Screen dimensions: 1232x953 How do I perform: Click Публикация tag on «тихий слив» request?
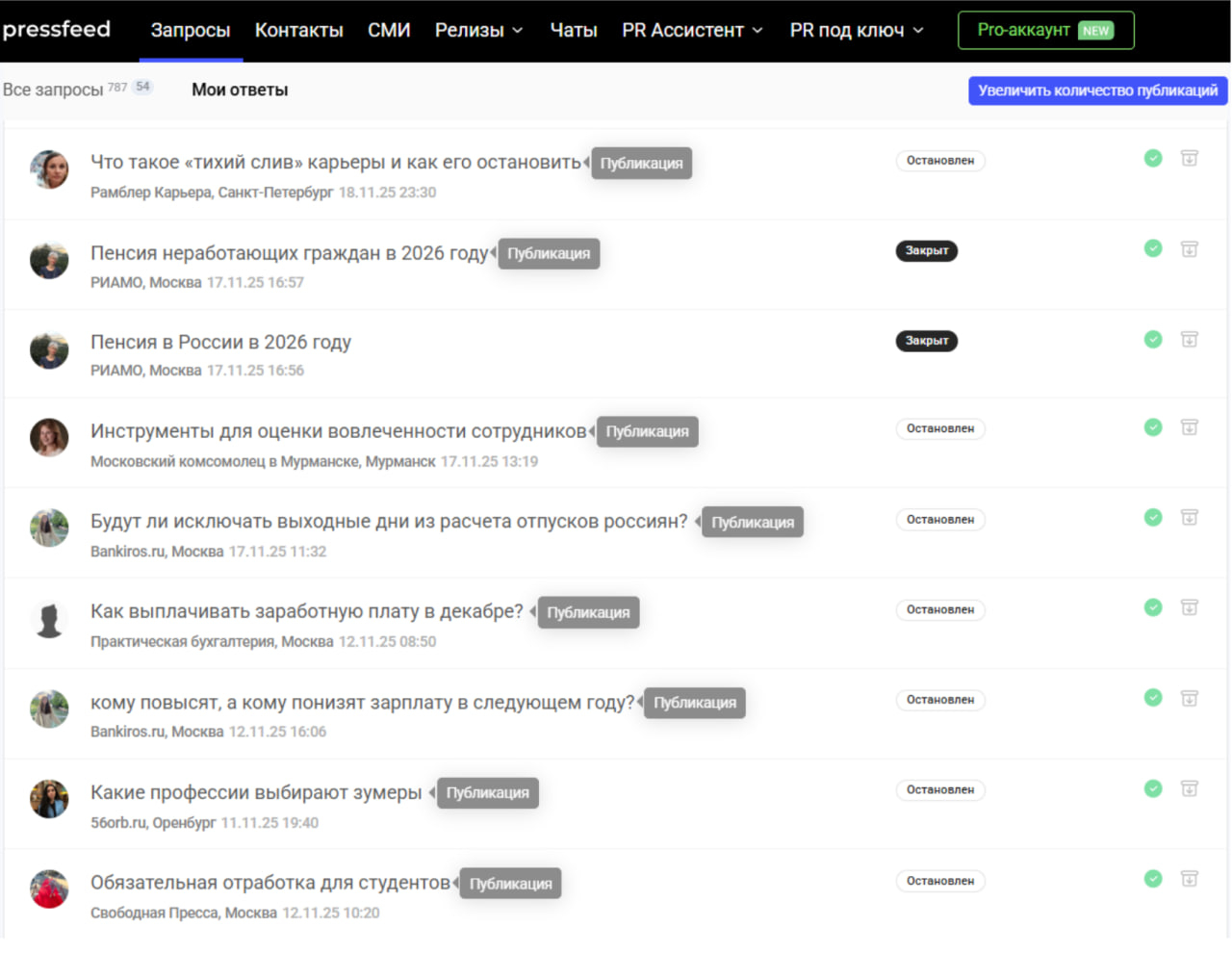pyautogui.click(x=641, y=164)
